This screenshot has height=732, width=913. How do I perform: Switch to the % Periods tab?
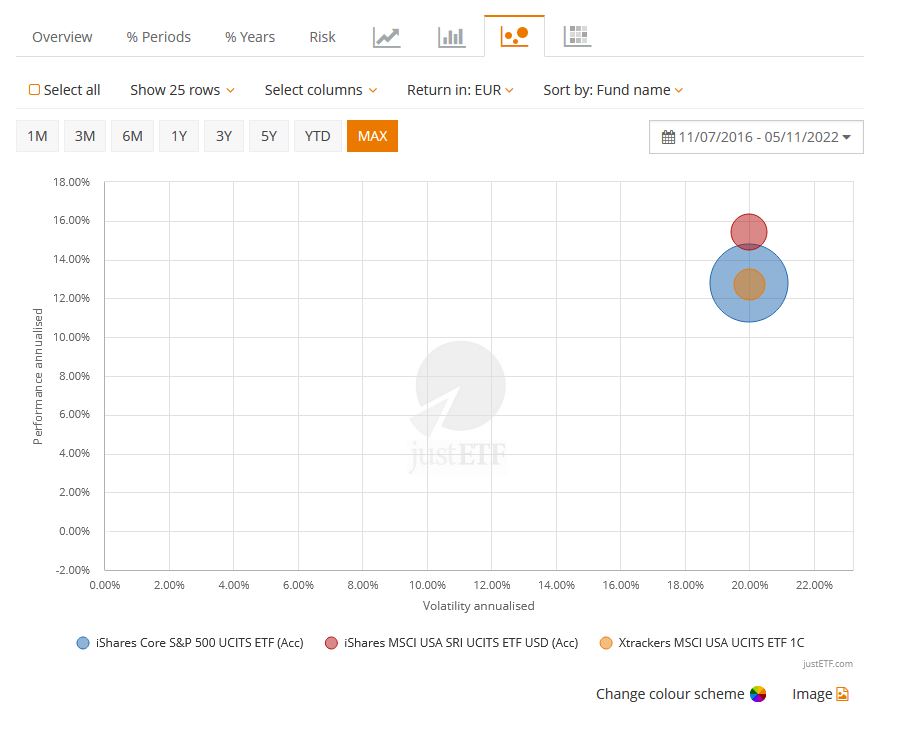pyautogui.click(x=158, y=37)
